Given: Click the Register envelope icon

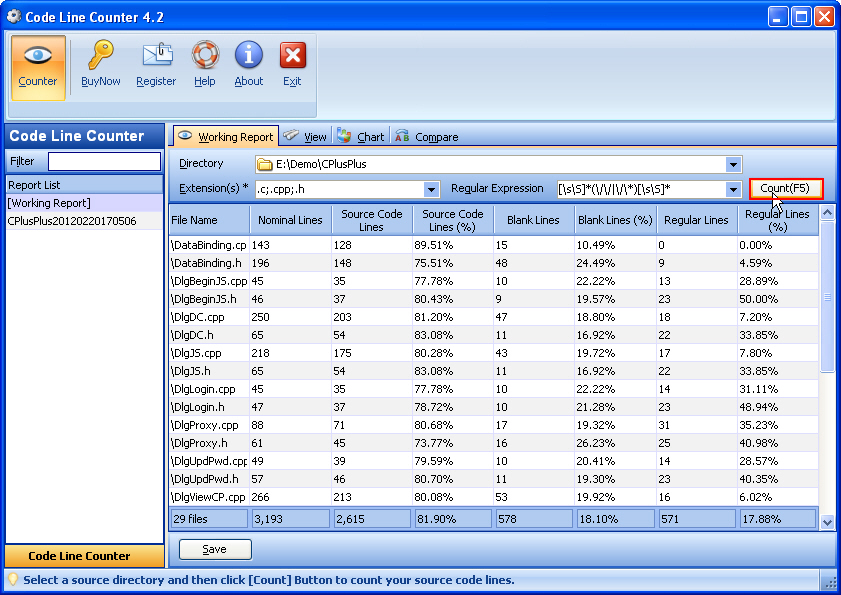Looking at the screenshot, I should pyautogui.click(x=156, y=57).
